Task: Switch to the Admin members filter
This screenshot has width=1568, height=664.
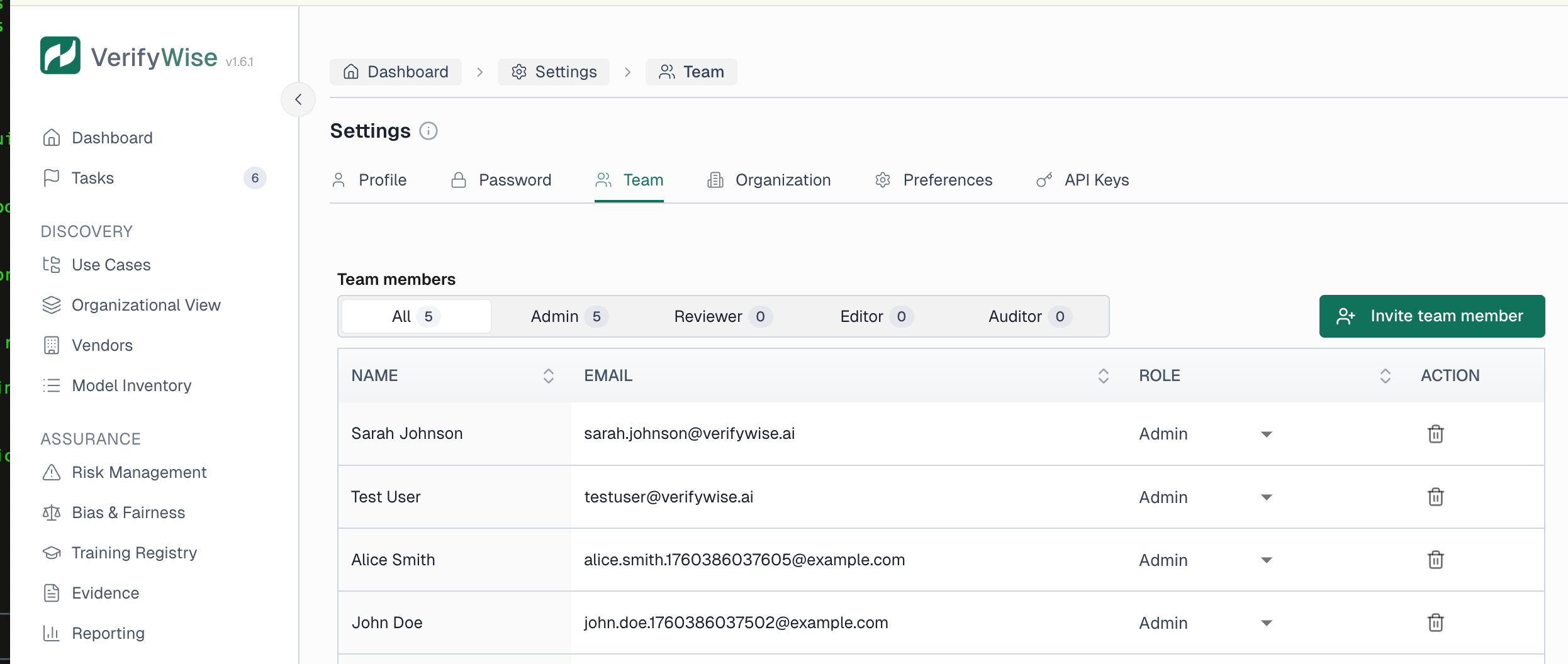Action: coord(568,316)
